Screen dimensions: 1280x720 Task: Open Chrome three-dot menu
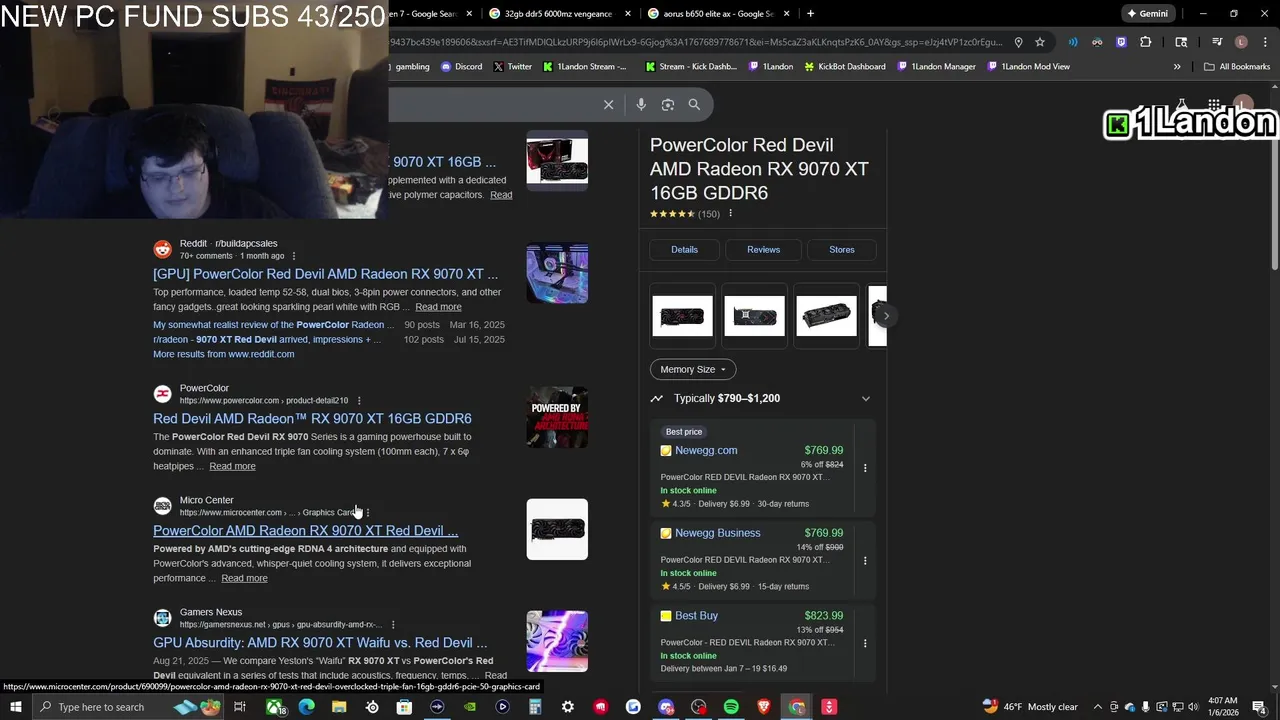point(1265,42)
